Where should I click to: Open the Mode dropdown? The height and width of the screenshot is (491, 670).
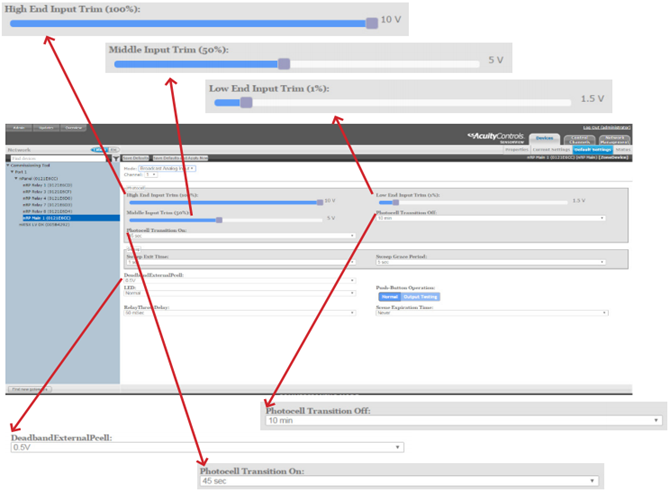(x=166, y=169)
